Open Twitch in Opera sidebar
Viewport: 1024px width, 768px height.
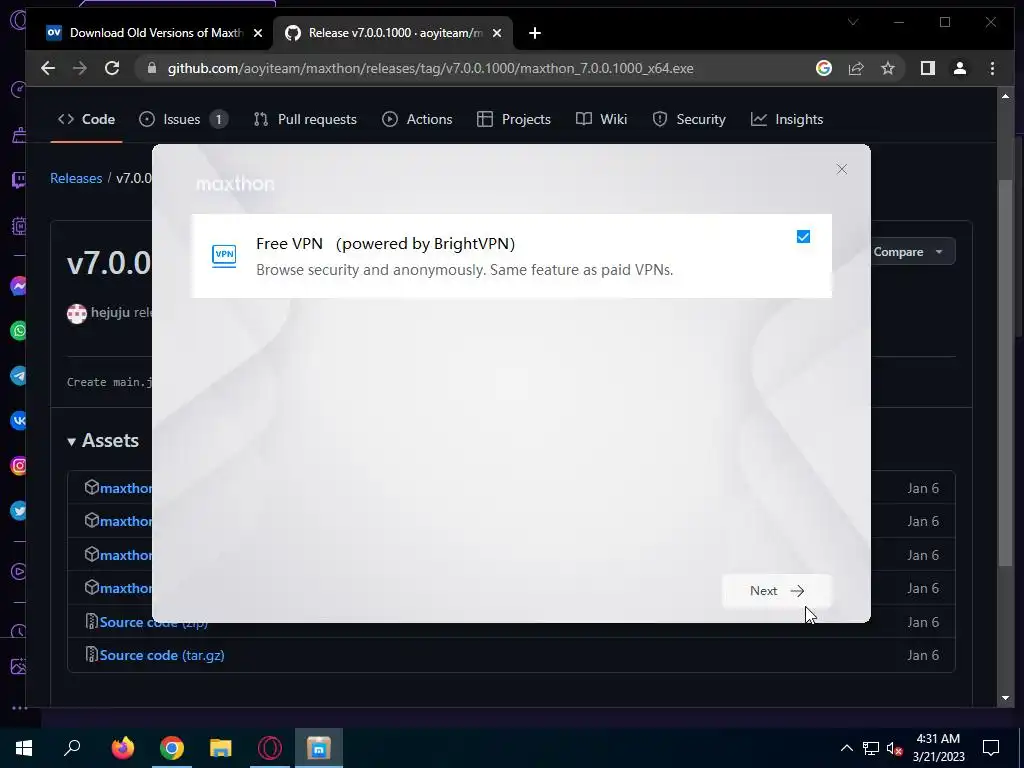coord(18,180)
